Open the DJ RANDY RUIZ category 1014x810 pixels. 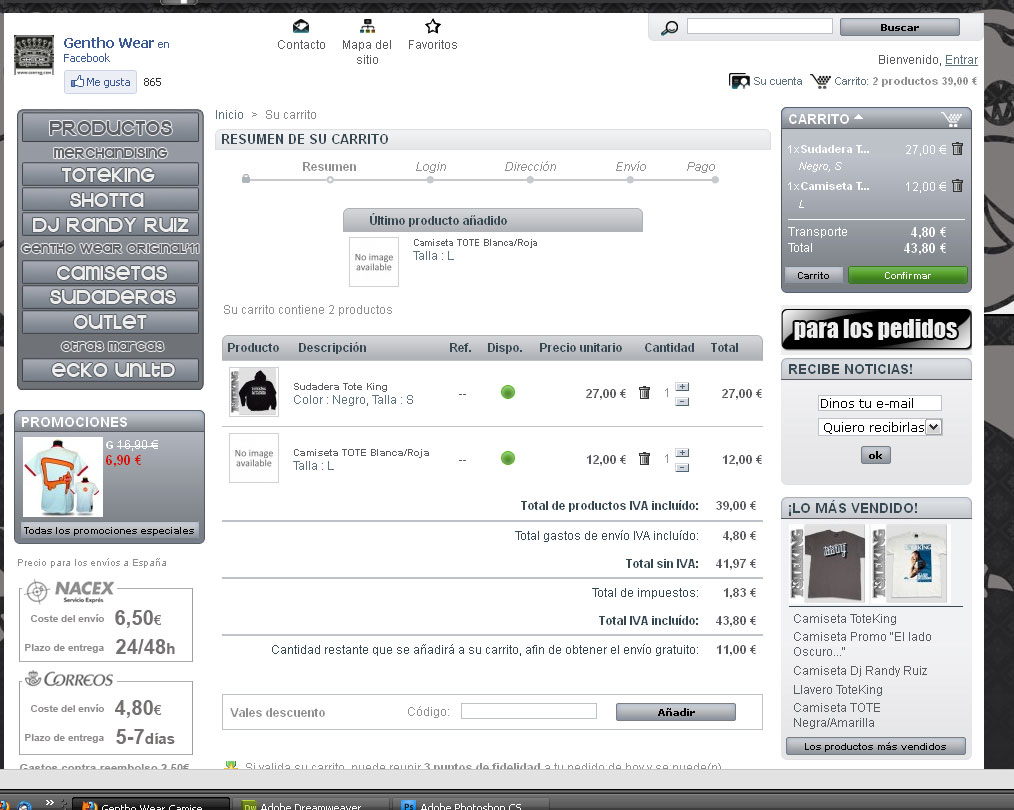click(x=111, y=225)
